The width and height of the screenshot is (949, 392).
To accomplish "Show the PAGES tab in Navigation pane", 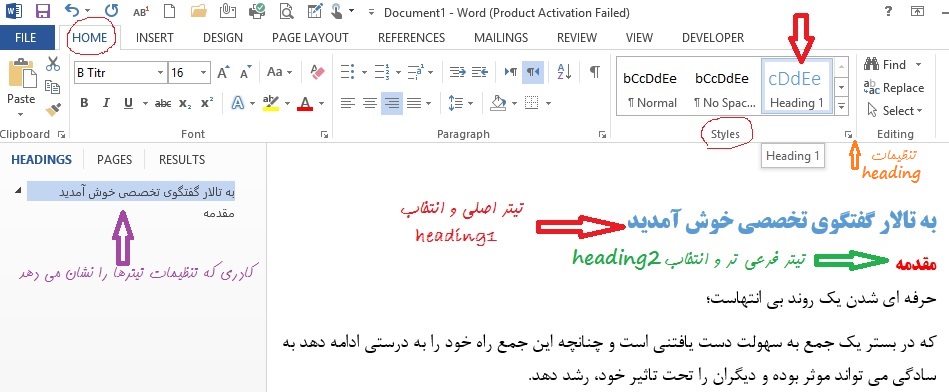I will [114, 160].
